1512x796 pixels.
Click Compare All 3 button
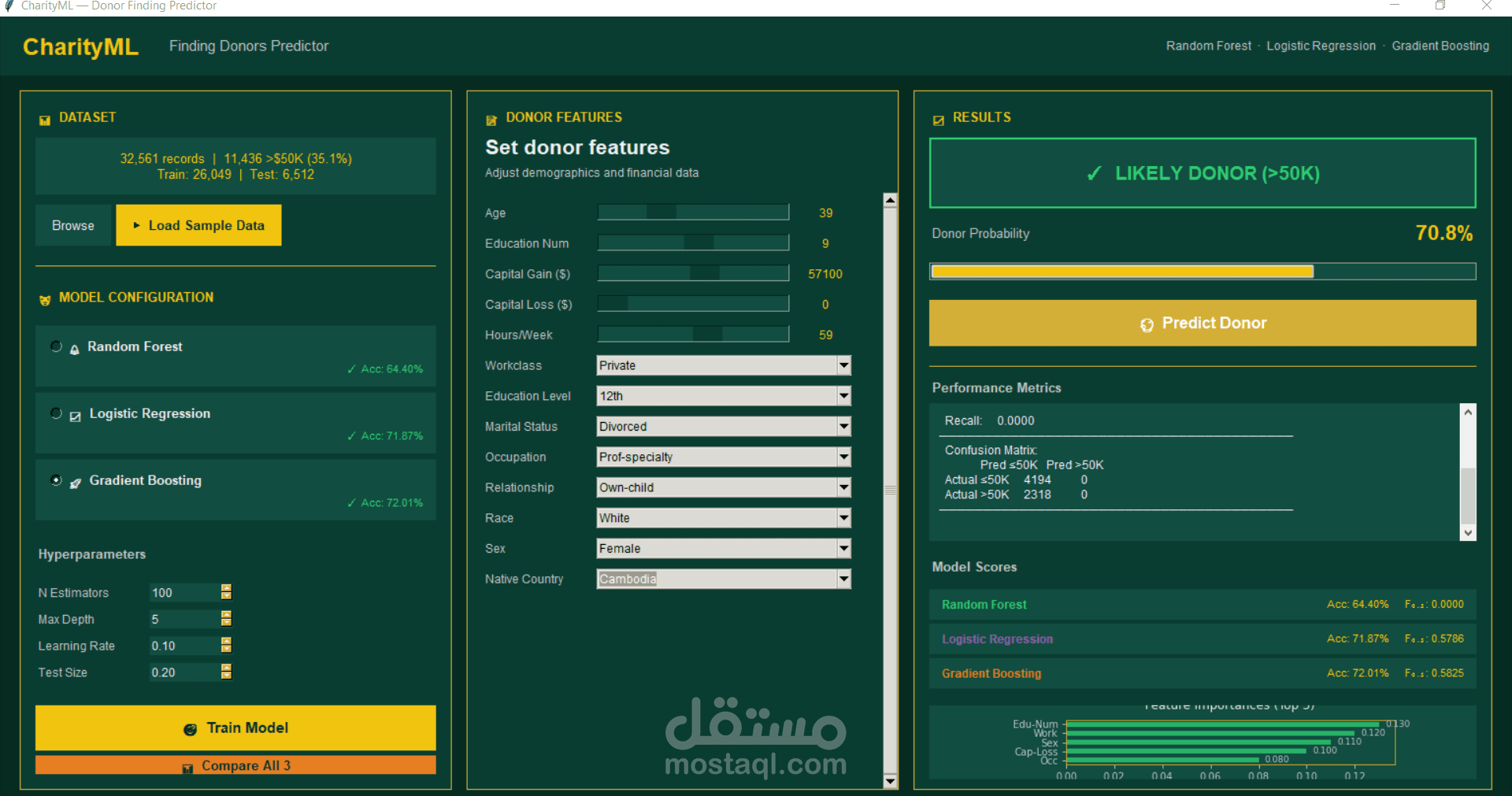point(235,765)
